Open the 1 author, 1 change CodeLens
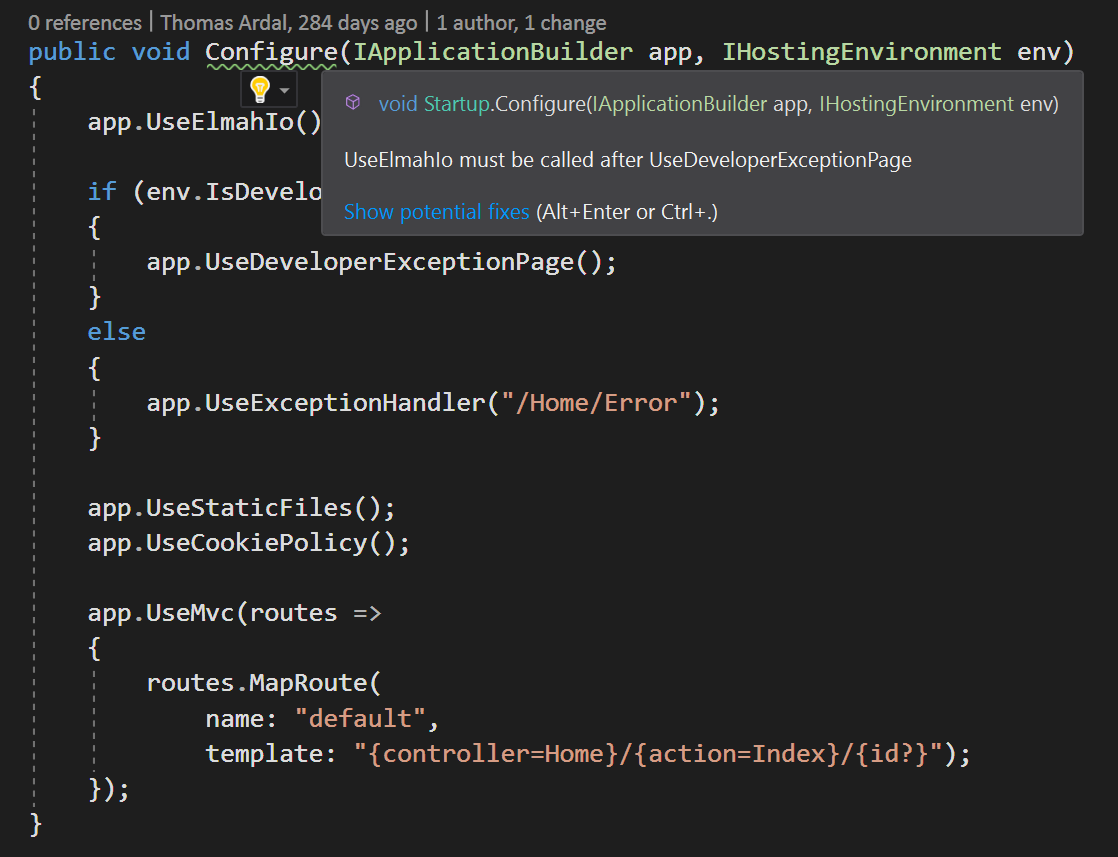 point(521,22)
